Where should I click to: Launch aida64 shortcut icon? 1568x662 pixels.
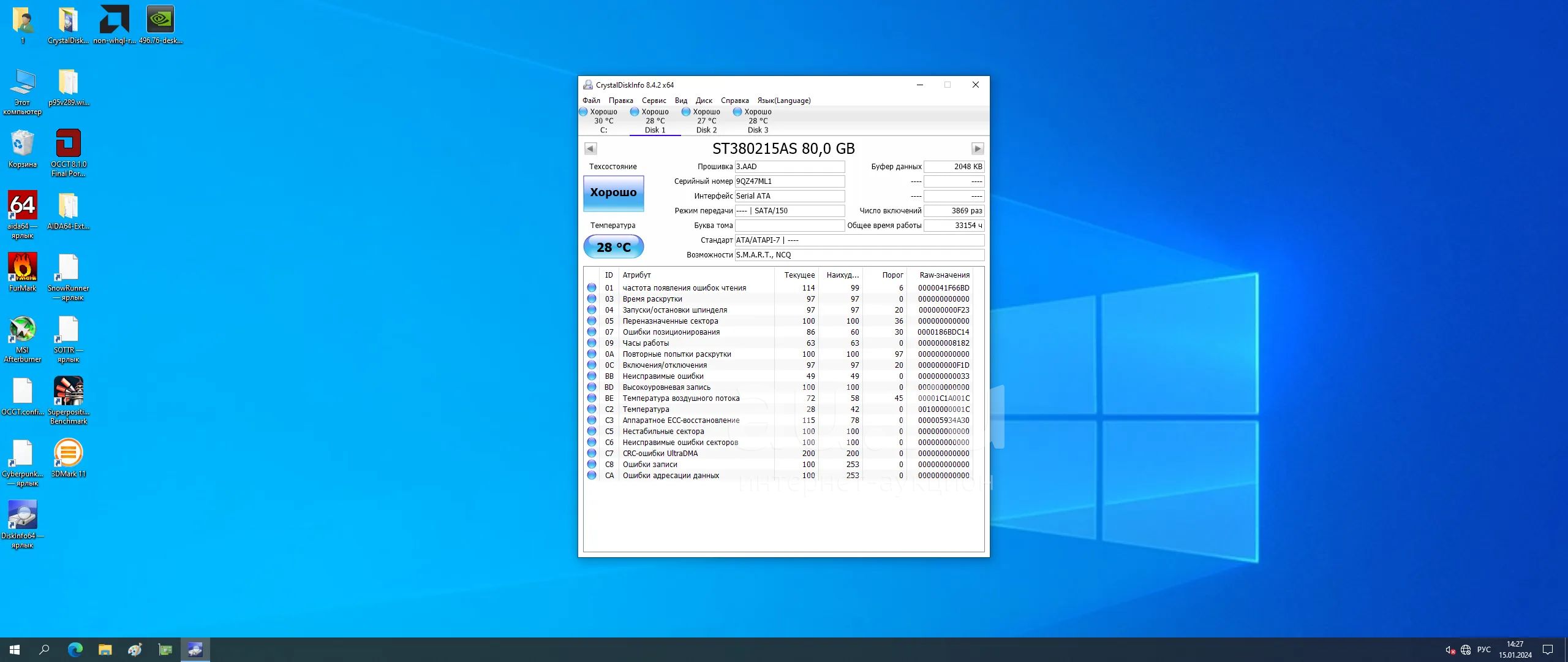point(23,215)
